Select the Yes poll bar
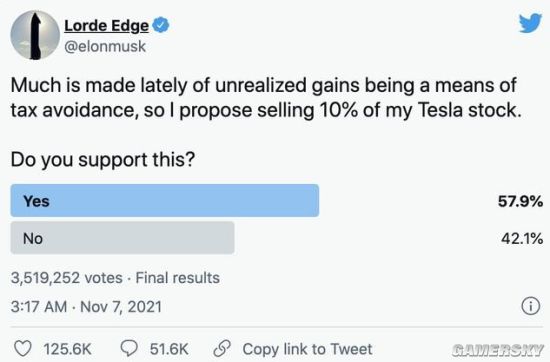The image size is (550, 362). 165,201
